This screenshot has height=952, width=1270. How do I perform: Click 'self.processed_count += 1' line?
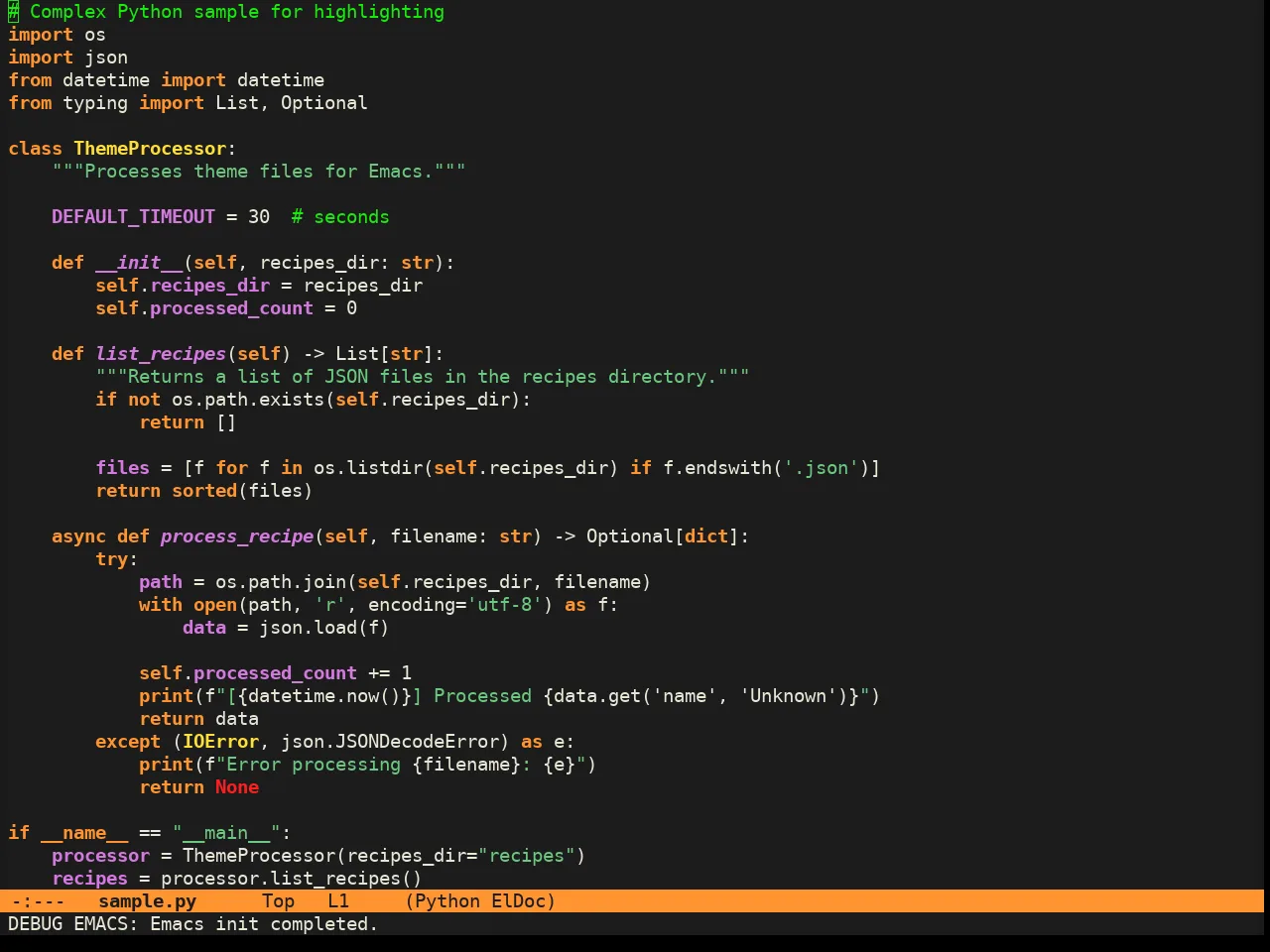(x=275, y=673)
